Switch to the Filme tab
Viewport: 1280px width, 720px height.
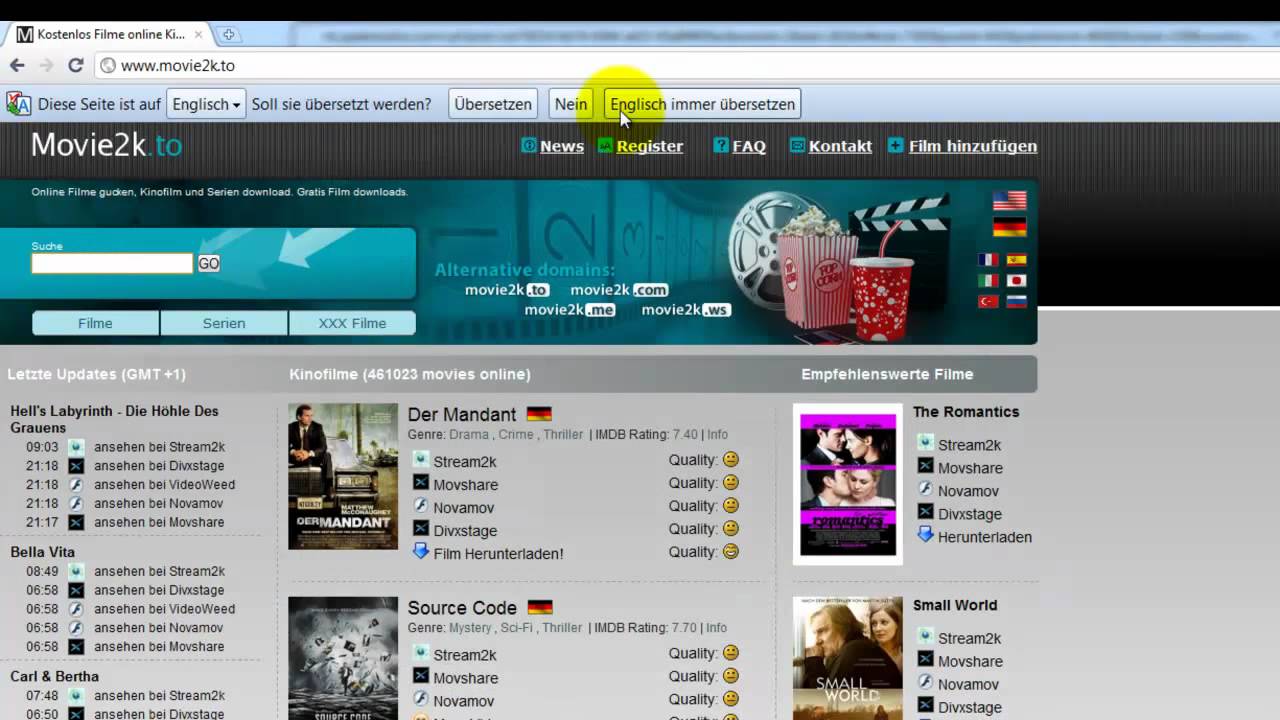tap(96, 323)
